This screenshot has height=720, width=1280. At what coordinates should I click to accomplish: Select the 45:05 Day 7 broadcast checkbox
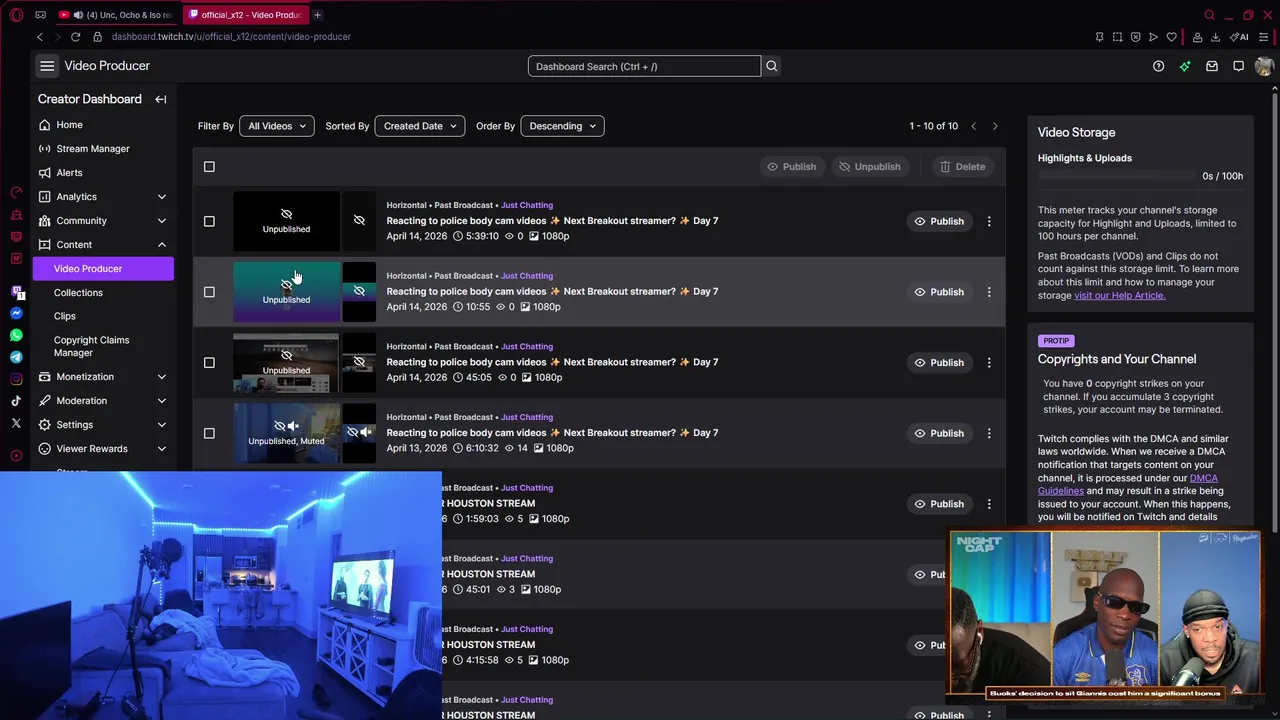pyautogui.click(x=209, y=362)
